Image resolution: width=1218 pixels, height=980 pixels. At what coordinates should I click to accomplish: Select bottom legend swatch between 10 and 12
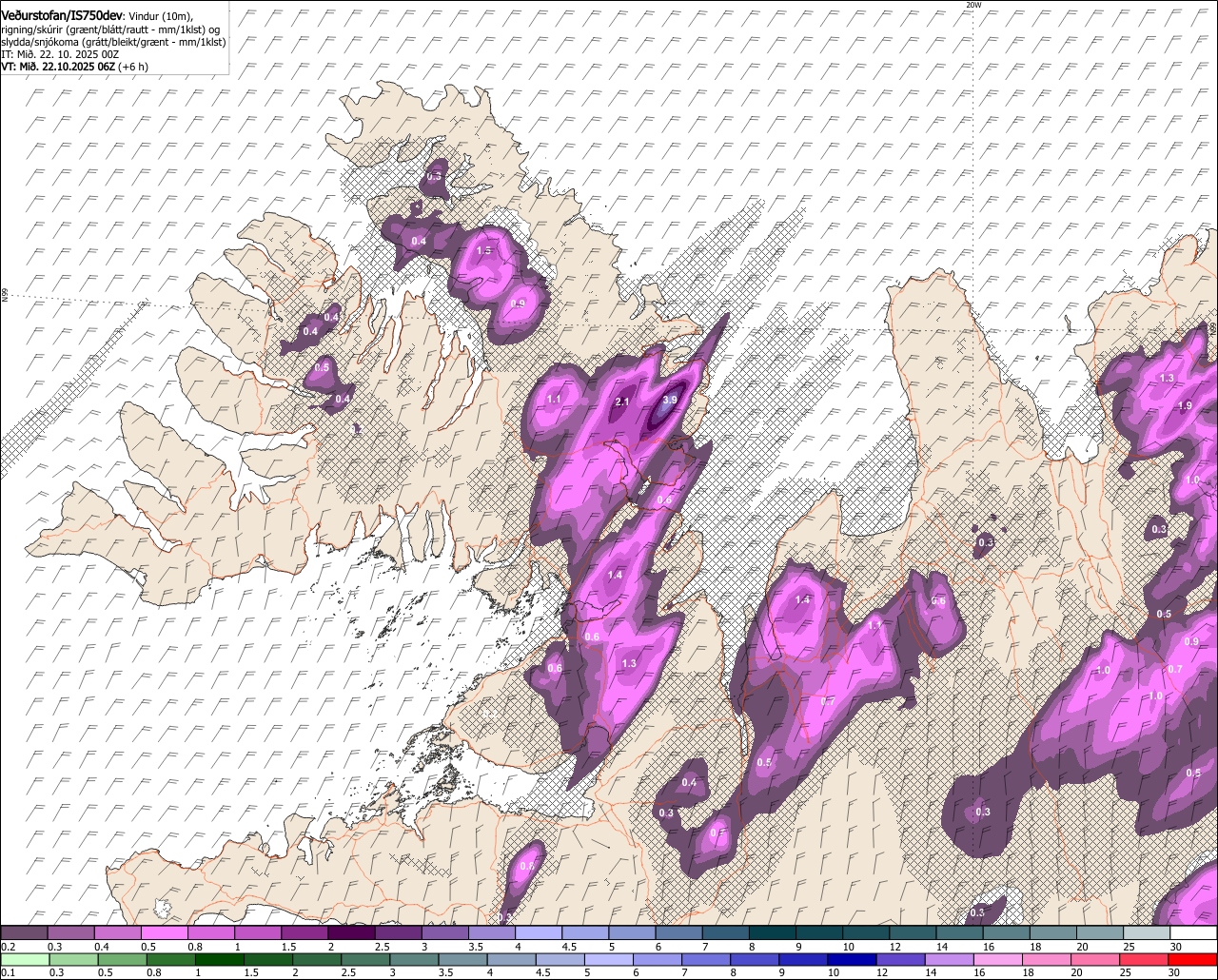coord(852,960)
